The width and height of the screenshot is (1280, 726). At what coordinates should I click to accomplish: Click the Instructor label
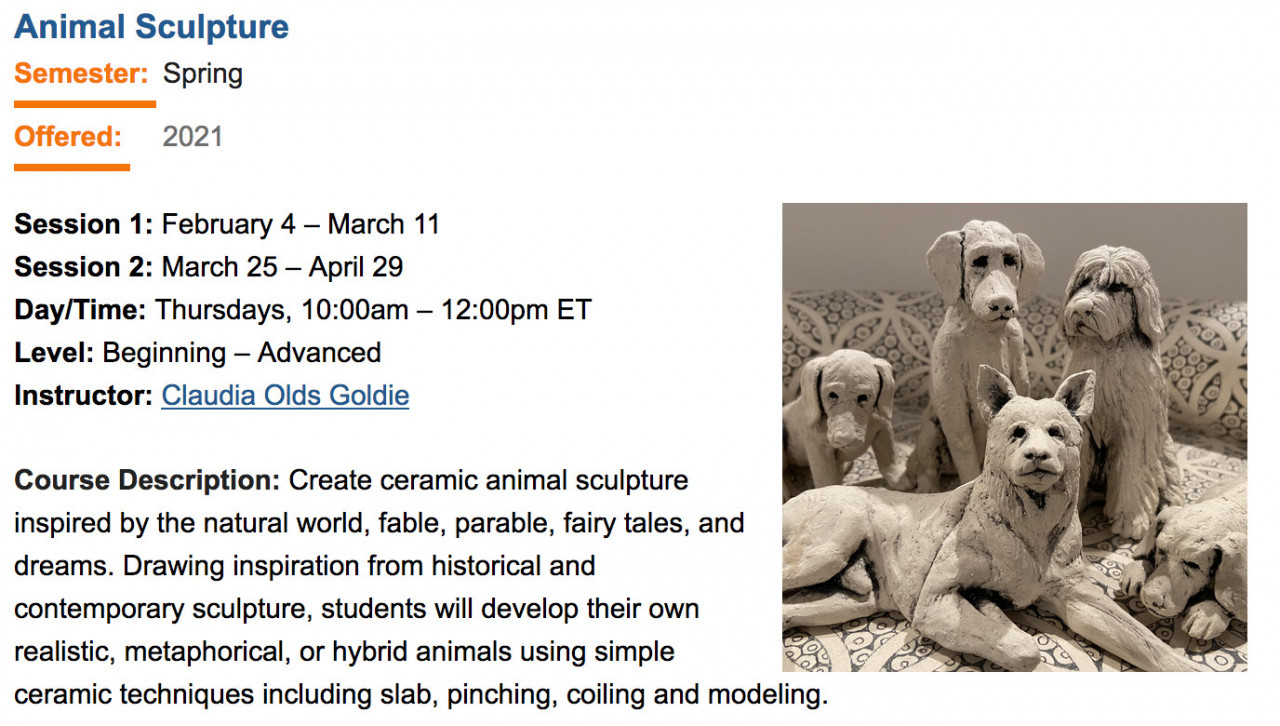point(84,396)
